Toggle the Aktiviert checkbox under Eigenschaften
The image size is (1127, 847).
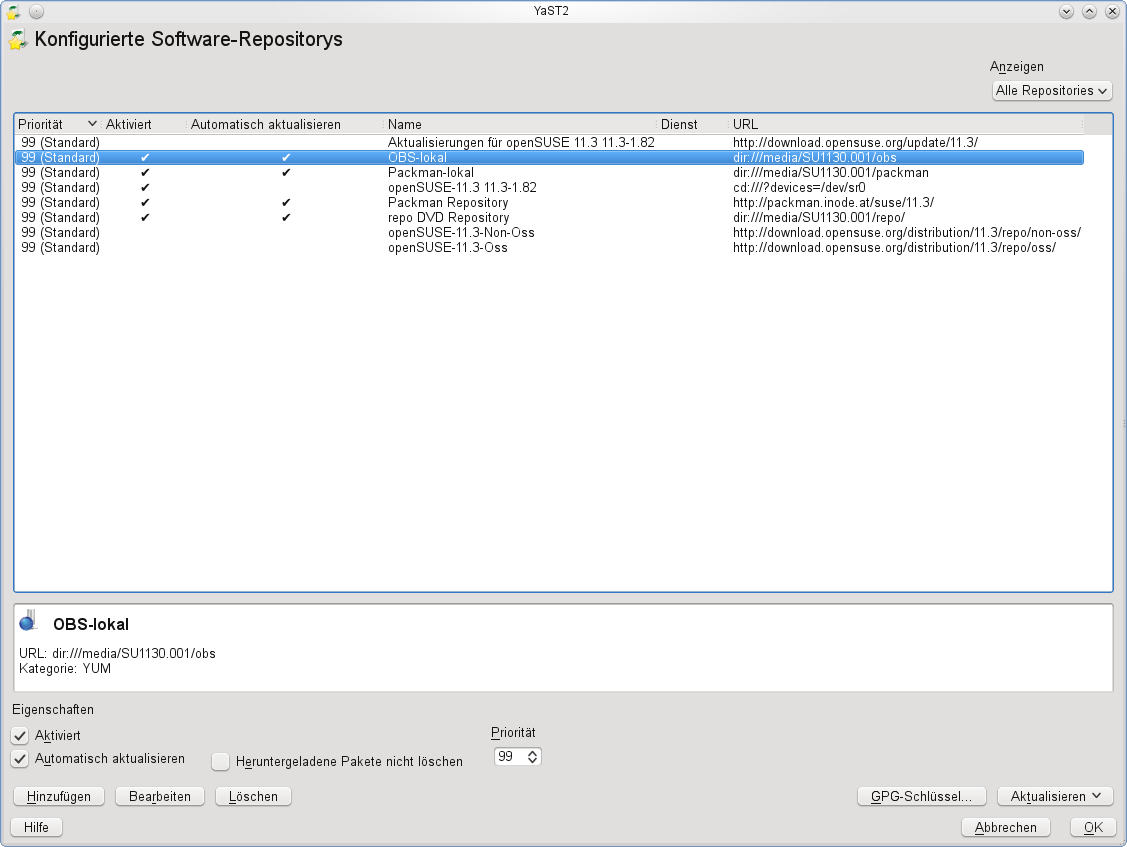(x=20, y=736)
